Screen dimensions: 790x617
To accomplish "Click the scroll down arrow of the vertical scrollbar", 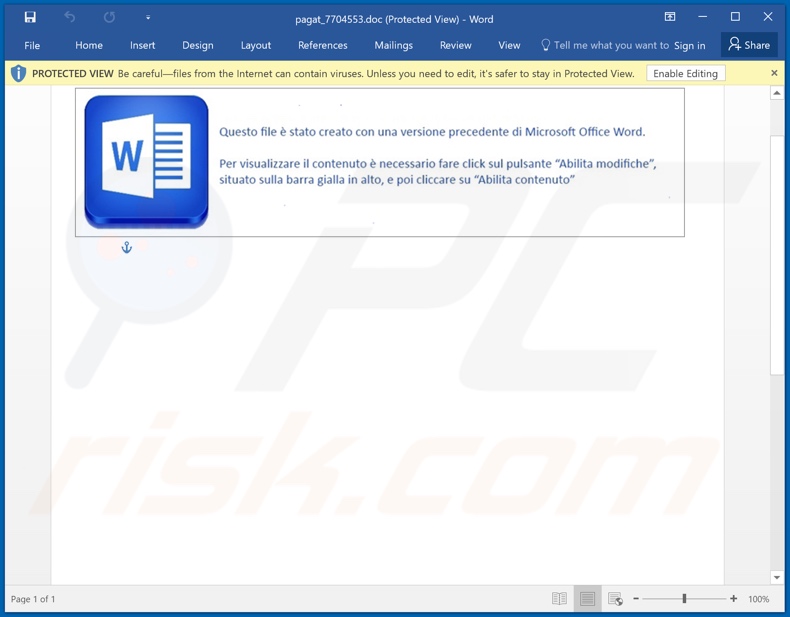I will click(x=776, y=578).
